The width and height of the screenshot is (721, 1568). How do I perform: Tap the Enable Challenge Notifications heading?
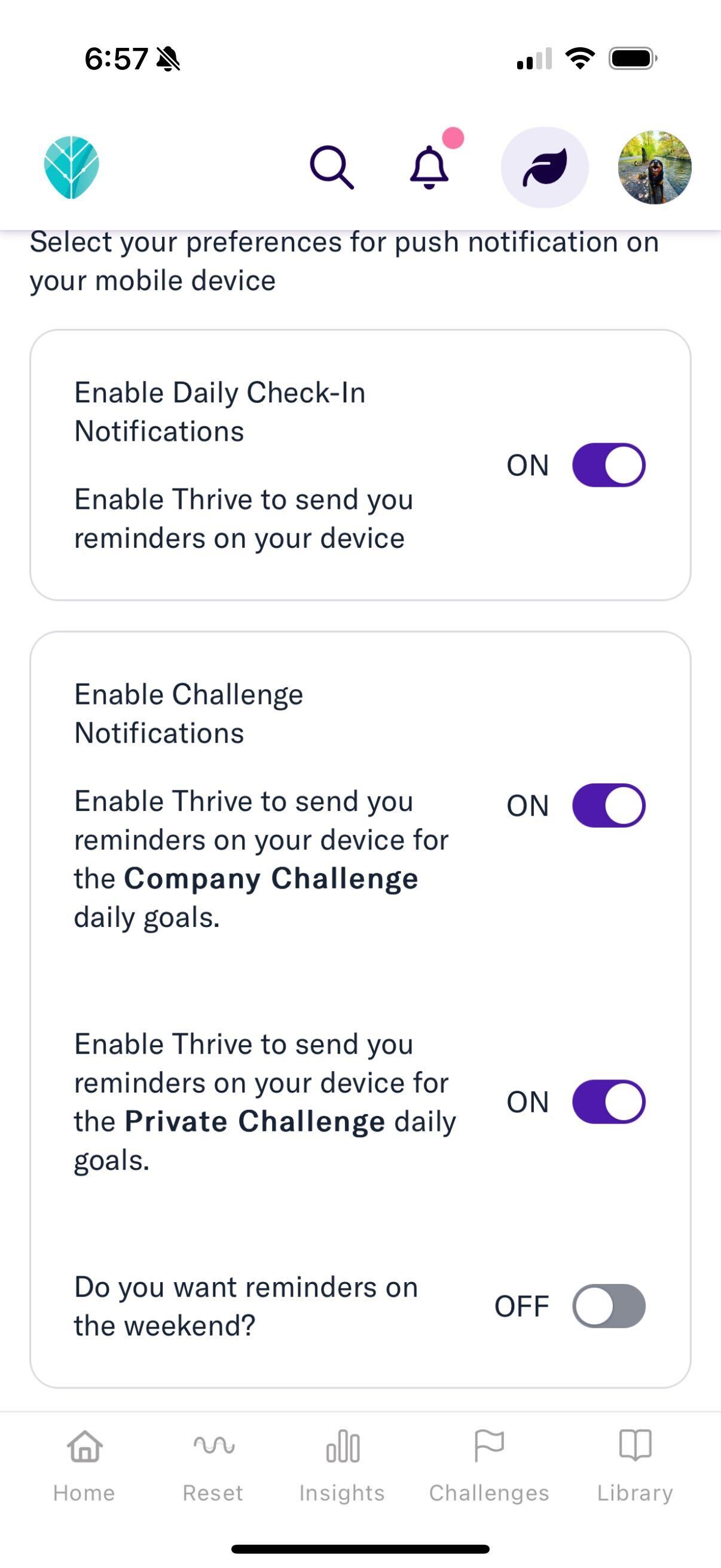coord(188,713)
